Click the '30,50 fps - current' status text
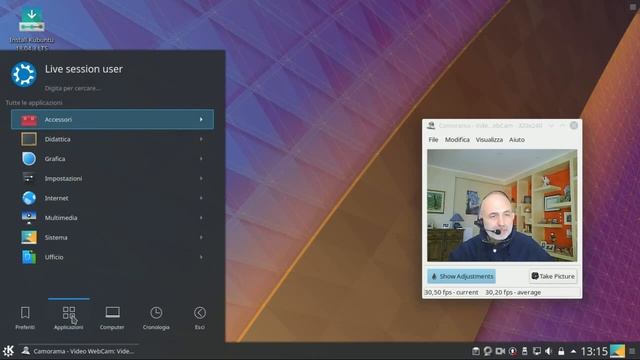 point(451,292)
